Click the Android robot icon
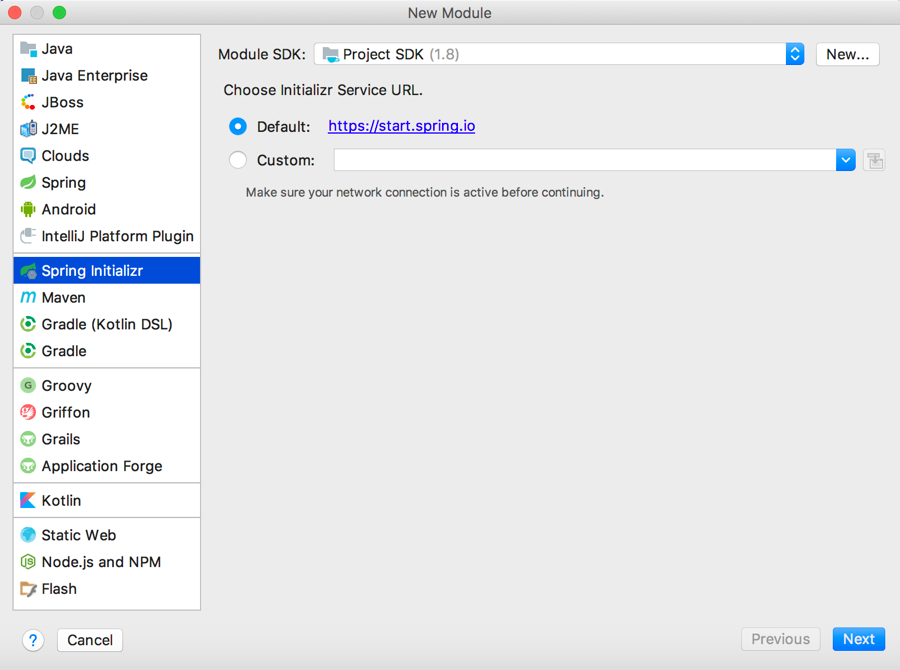The image size is (900, 670). pyautogui.click(x=28, y=209)
